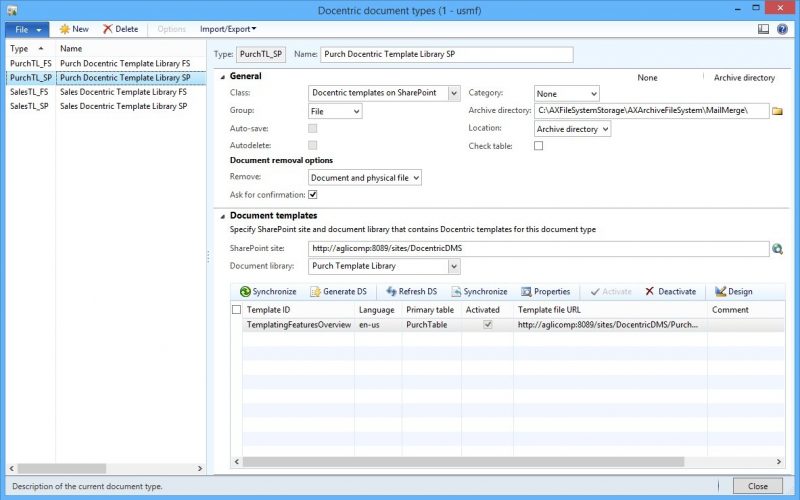Viewport: 800px width, 500px height.
Task: Click the Template file URL cell
Action: [610, 324]
